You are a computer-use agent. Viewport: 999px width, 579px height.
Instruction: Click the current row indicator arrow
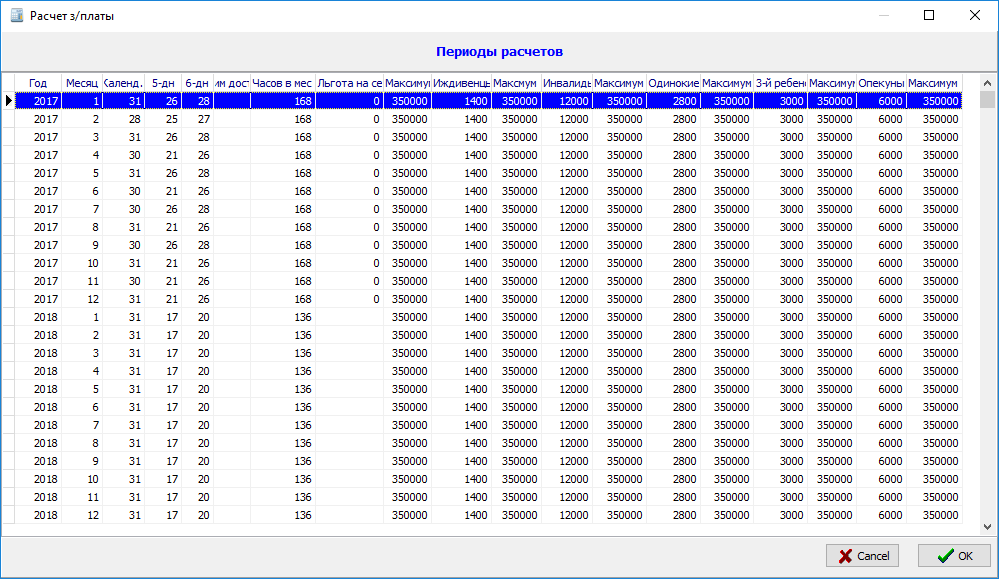[9, 101]
